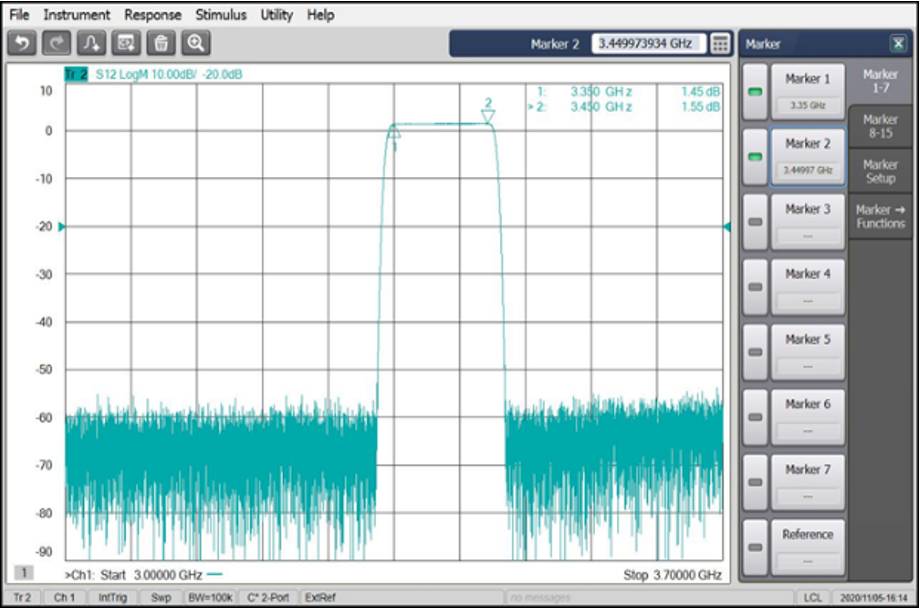This screenshot has height=608, width=920.
Task: Click the Redo arrow icon
Action: pos(57,43)
